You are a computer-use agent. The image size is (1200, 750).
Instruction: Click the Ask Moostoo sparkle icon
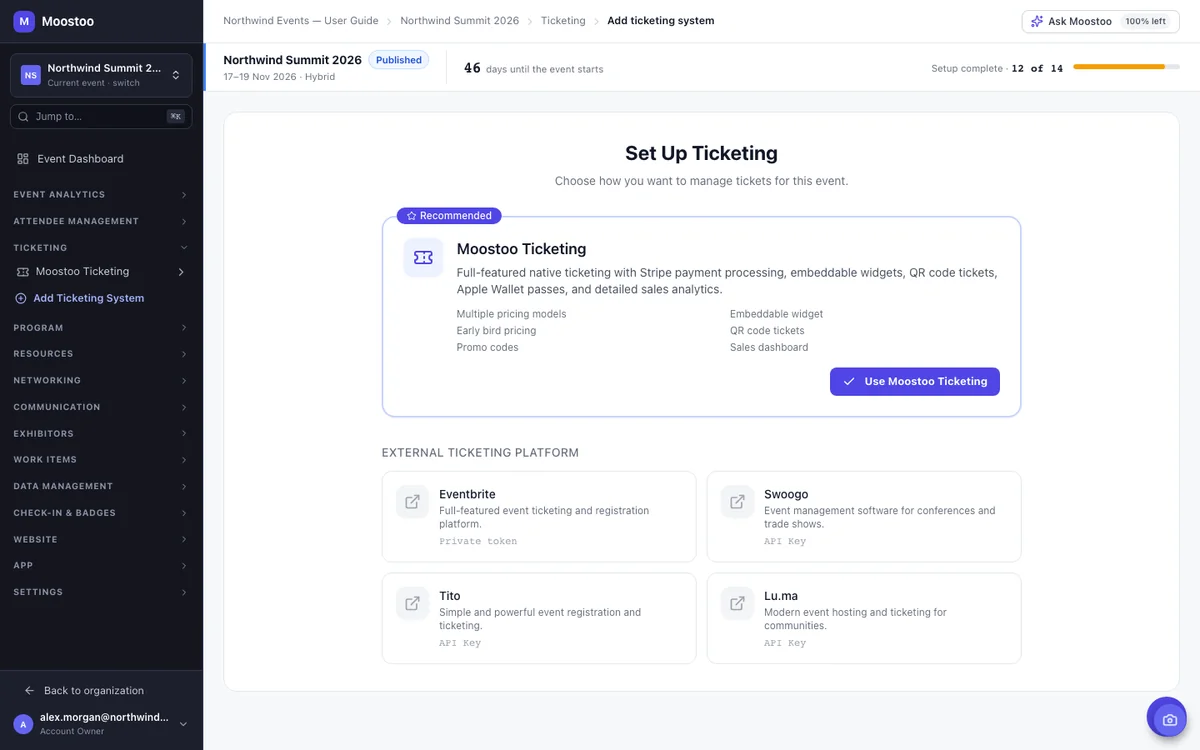tap(1037, 21)
